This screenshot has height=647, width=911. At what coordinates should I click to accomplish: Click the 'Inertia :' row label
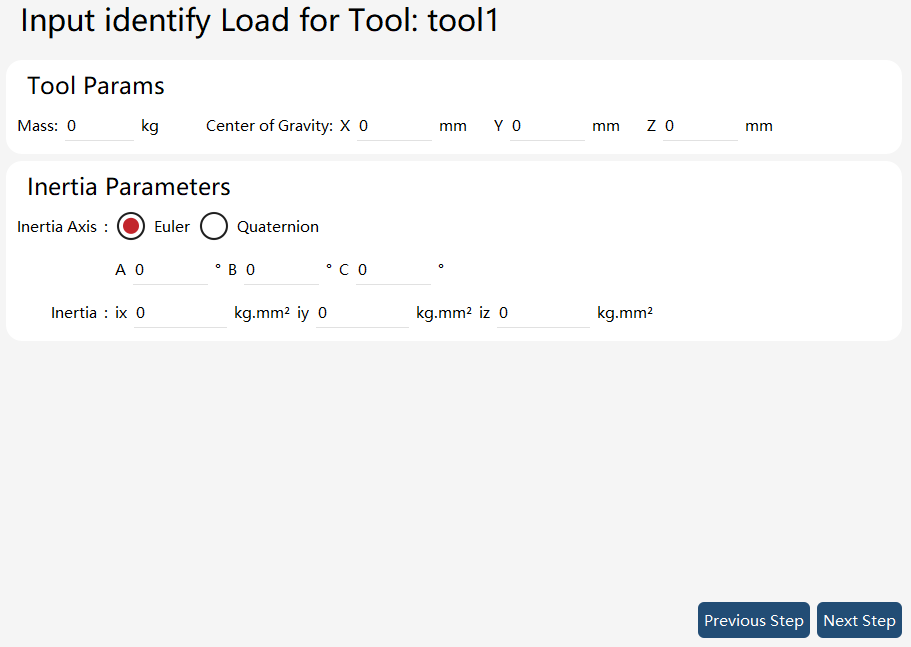[80, 313]
